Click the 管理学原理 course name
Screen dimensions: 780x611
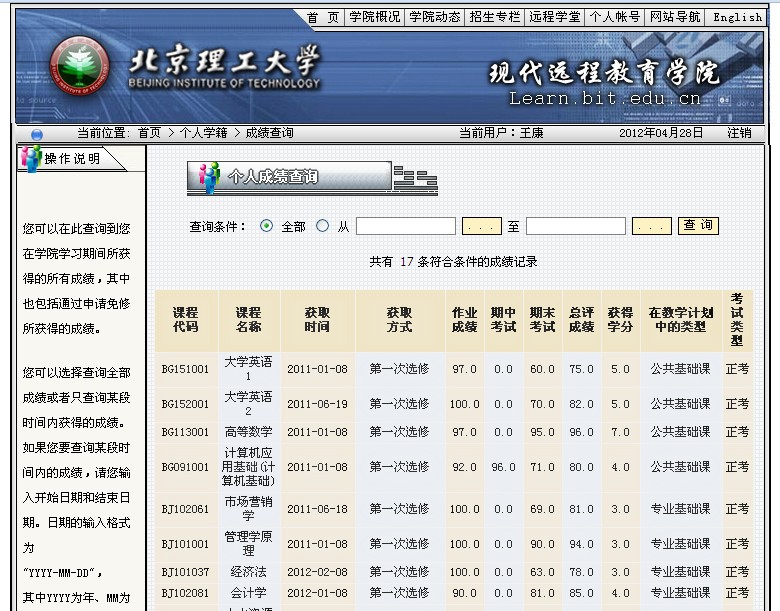coord(248,543)
